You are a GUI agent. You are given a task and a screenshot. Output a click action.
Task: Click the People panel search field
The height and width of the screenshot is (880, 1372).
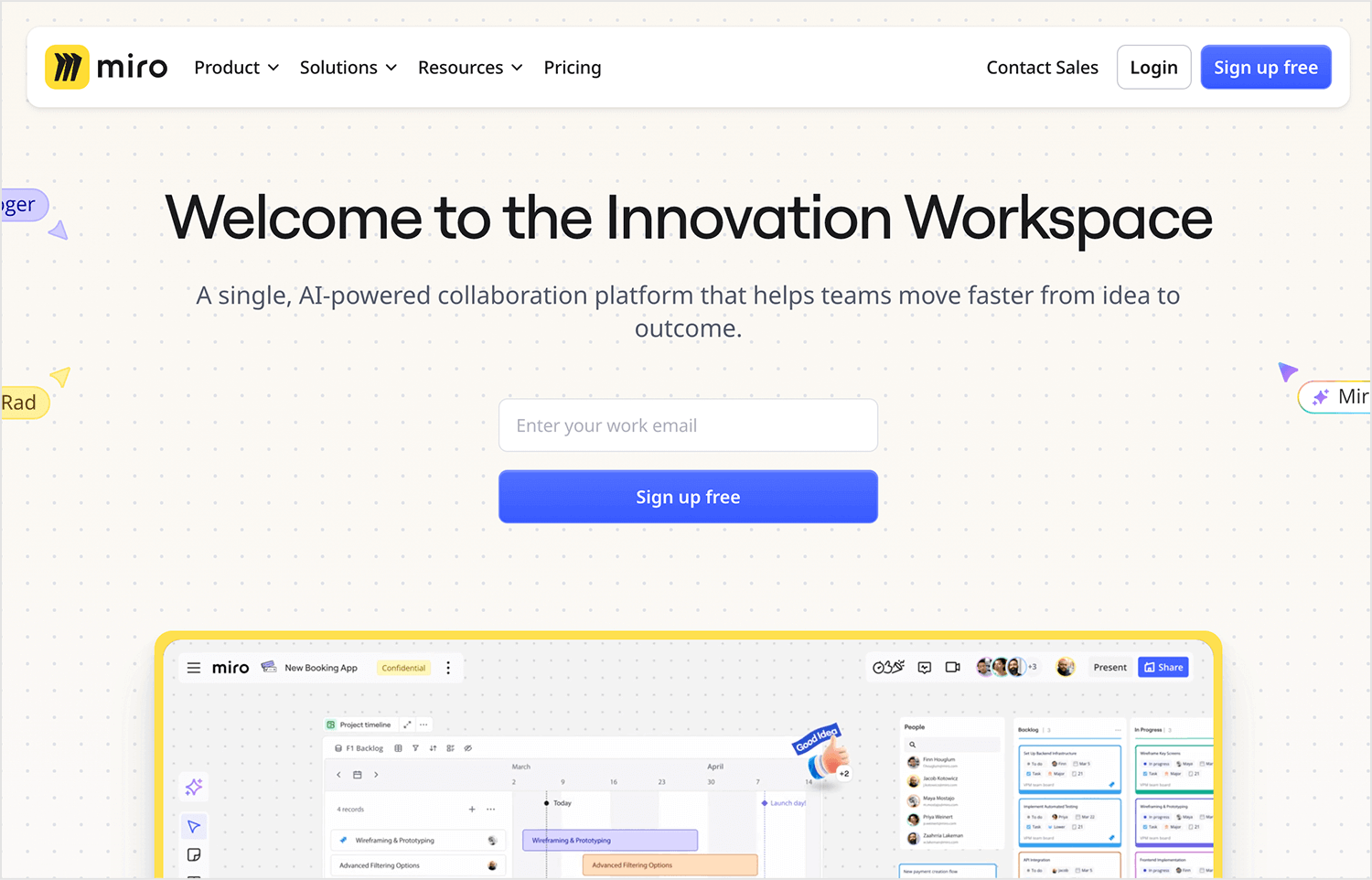(x=953, y=745)
